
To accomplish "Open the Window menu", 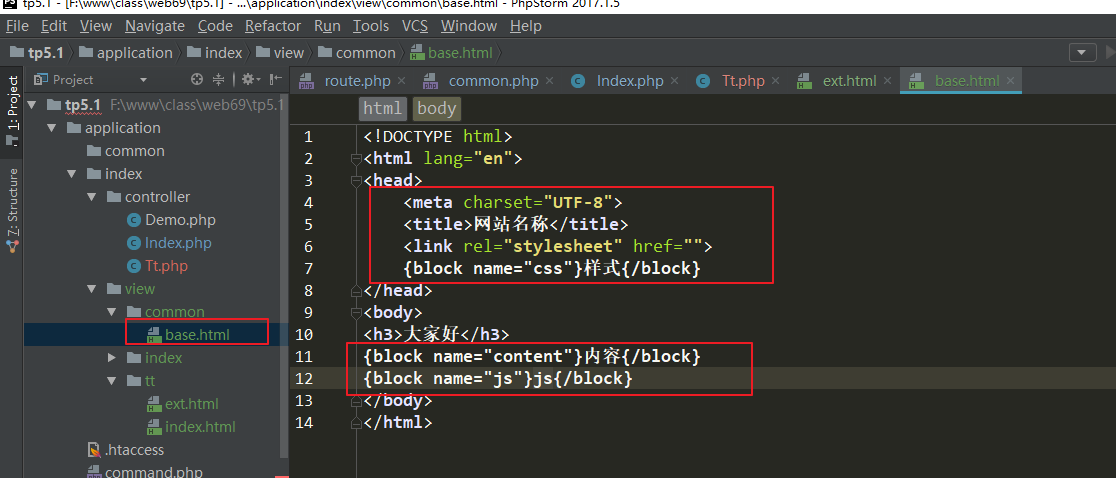I will coord(468,26).
